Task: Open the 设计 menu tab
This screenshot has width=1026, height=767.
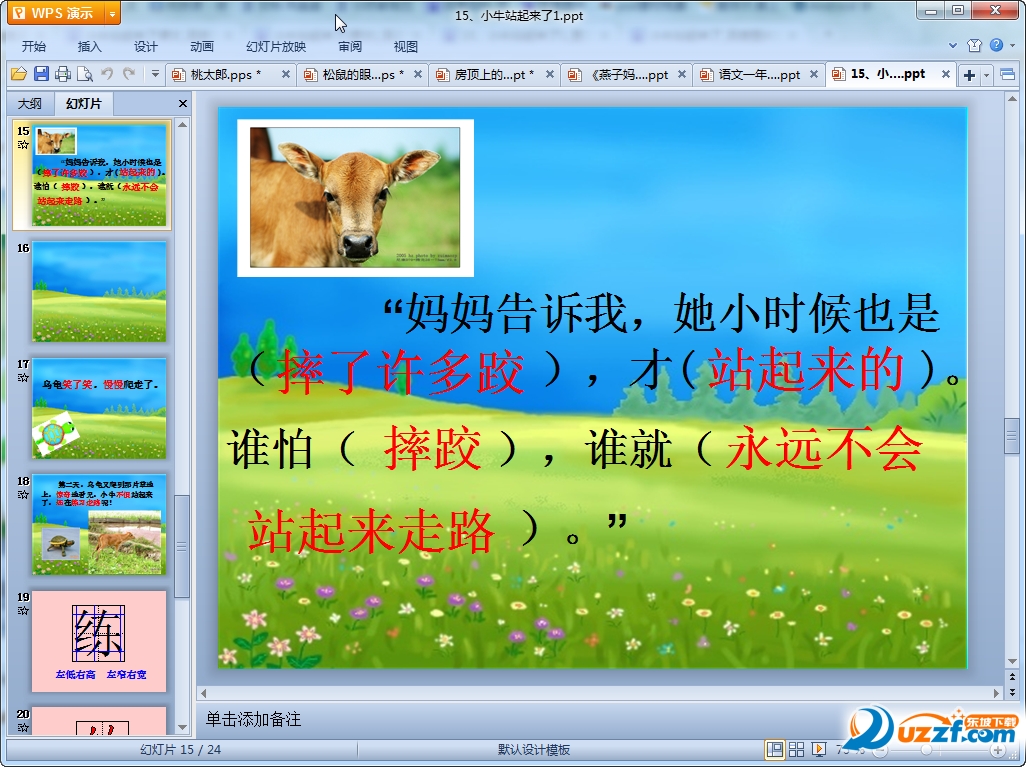Action: coord(146,46)
